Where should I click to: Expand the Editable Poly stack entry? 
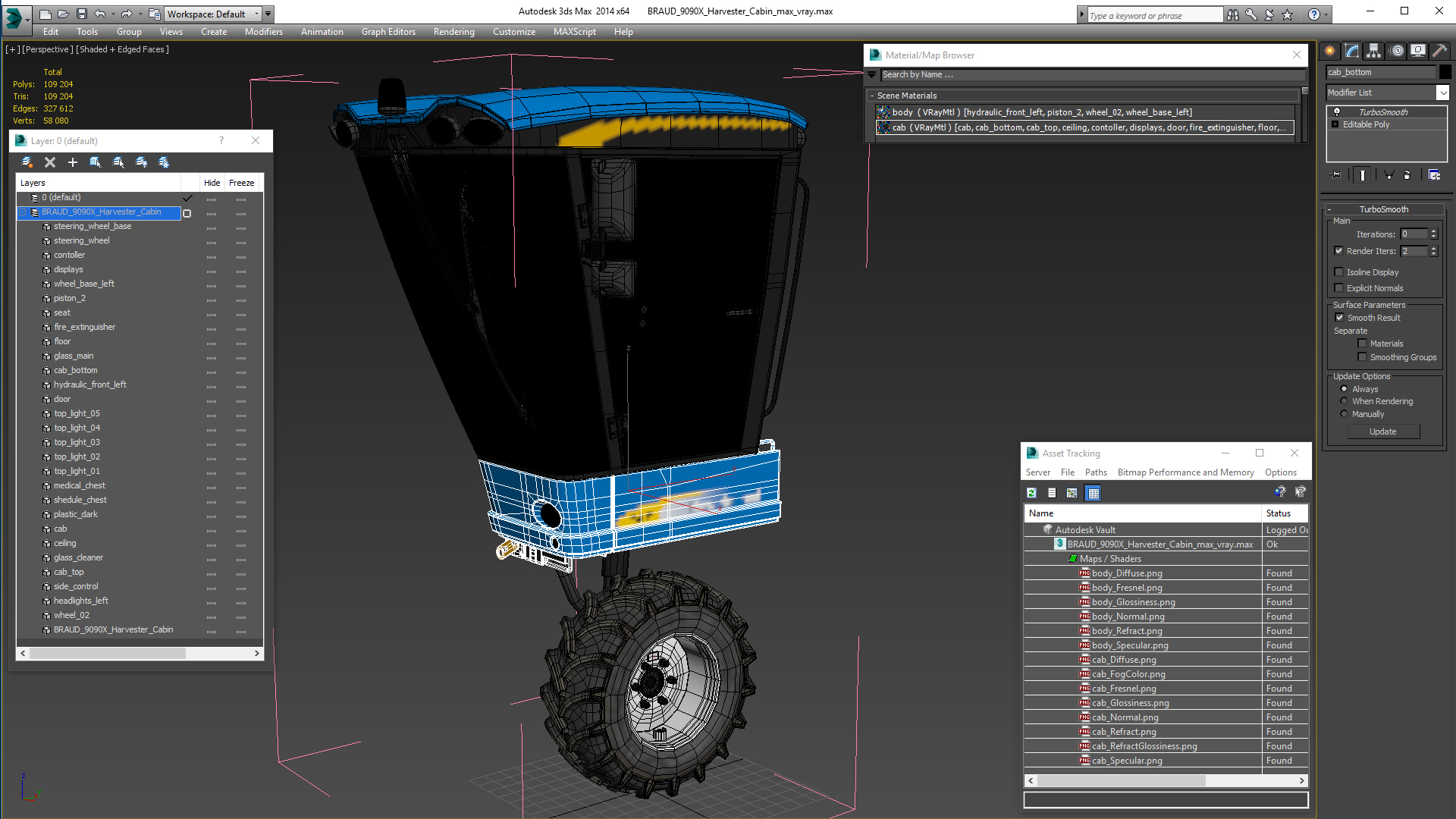[x=1335, y=124]
